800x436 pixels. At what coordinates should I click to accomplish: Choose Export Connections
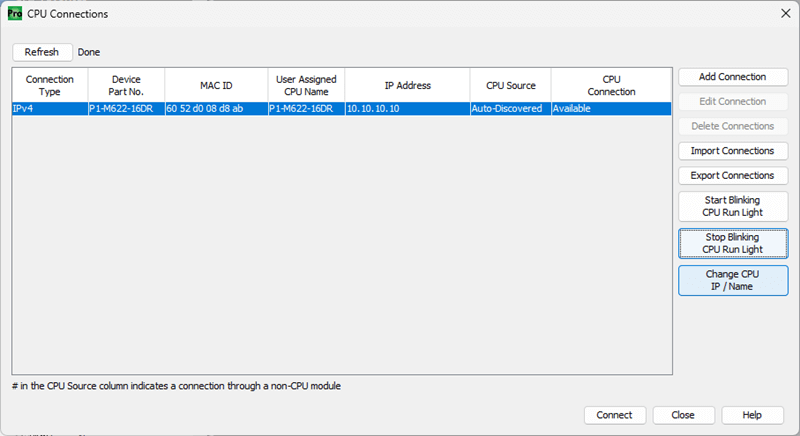(732, 176)
